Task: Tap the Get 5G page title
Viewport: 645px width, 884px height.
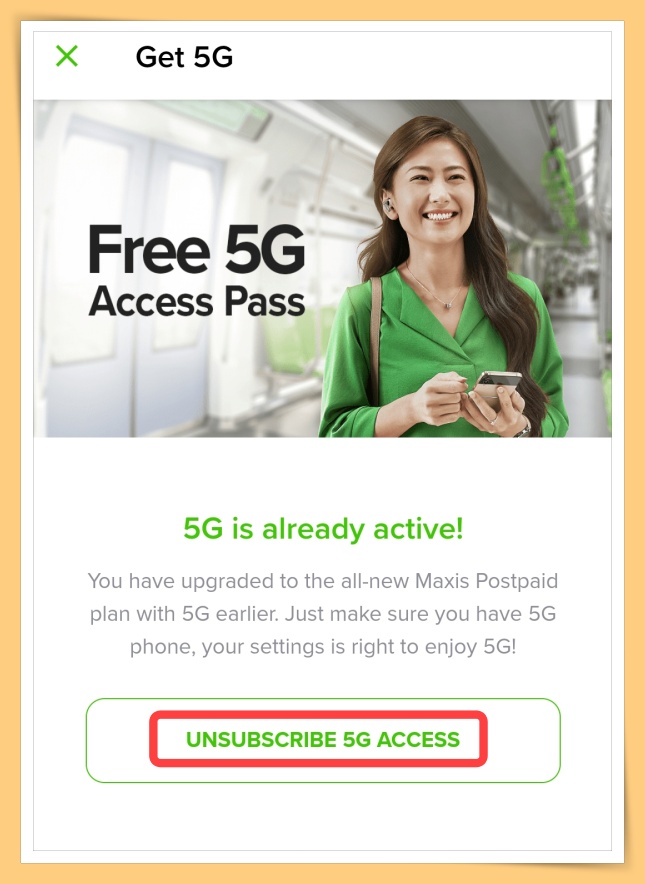Action: pos(184,57)
